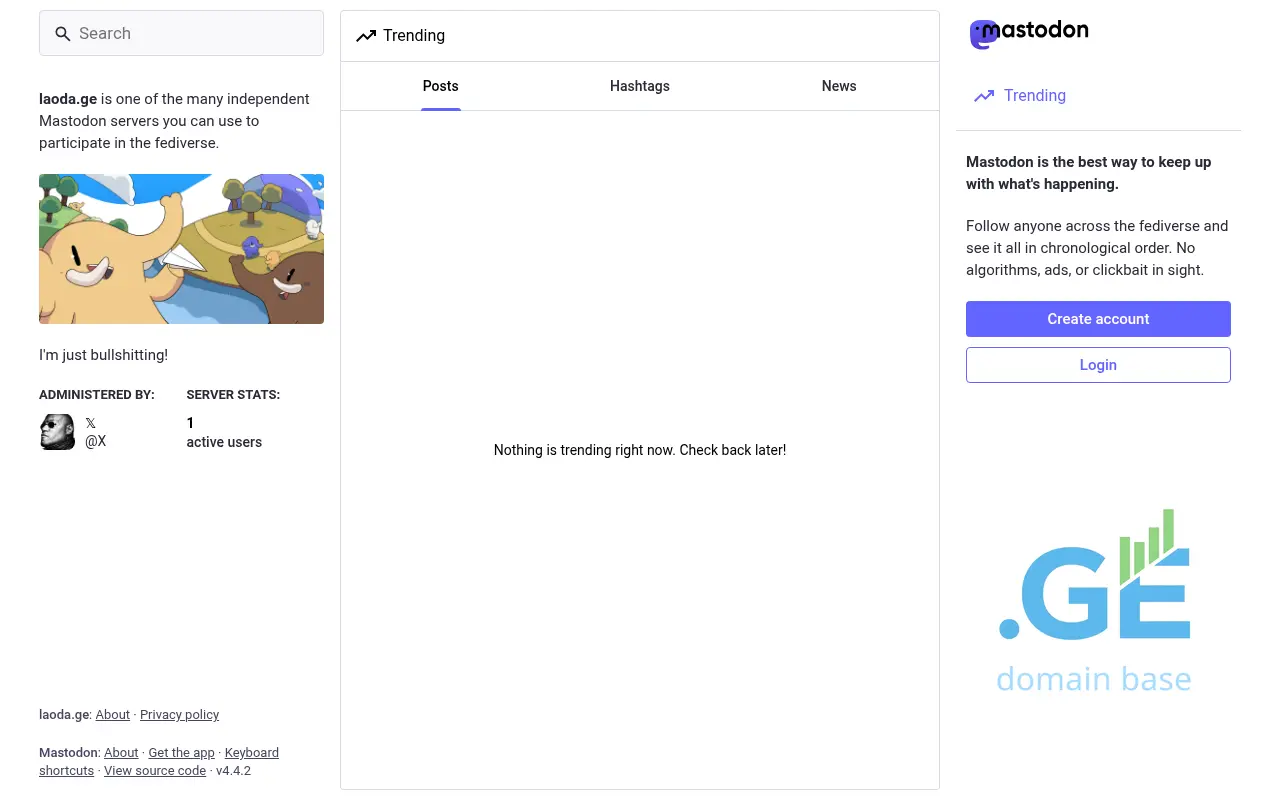
Task: Open the View source code link
Action: 155,771
